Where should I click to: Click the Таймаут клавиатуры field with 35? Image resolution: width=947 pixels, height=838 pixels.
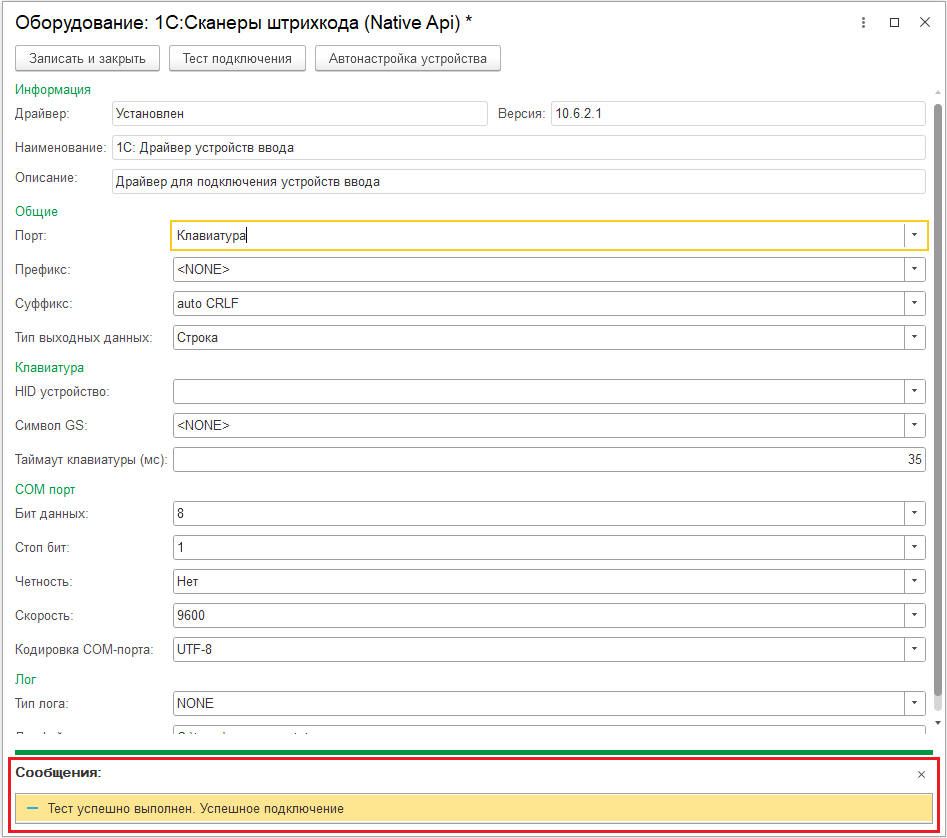click(549, 459)
